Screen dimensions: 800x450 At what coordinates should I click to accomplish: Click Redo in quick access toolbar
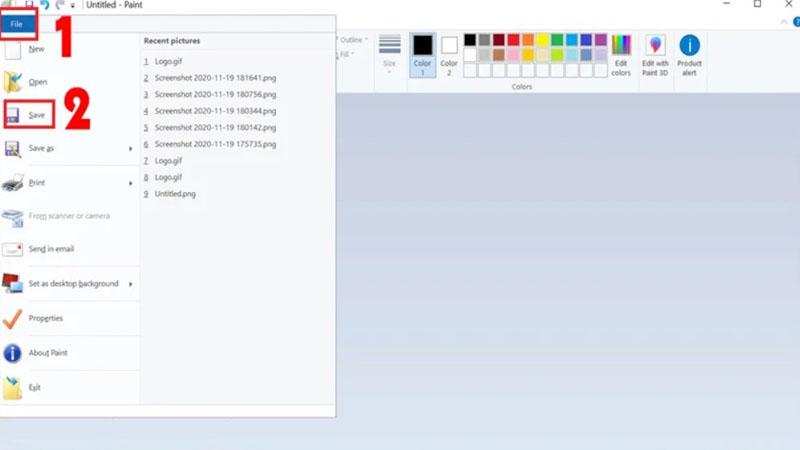(60, 5)
